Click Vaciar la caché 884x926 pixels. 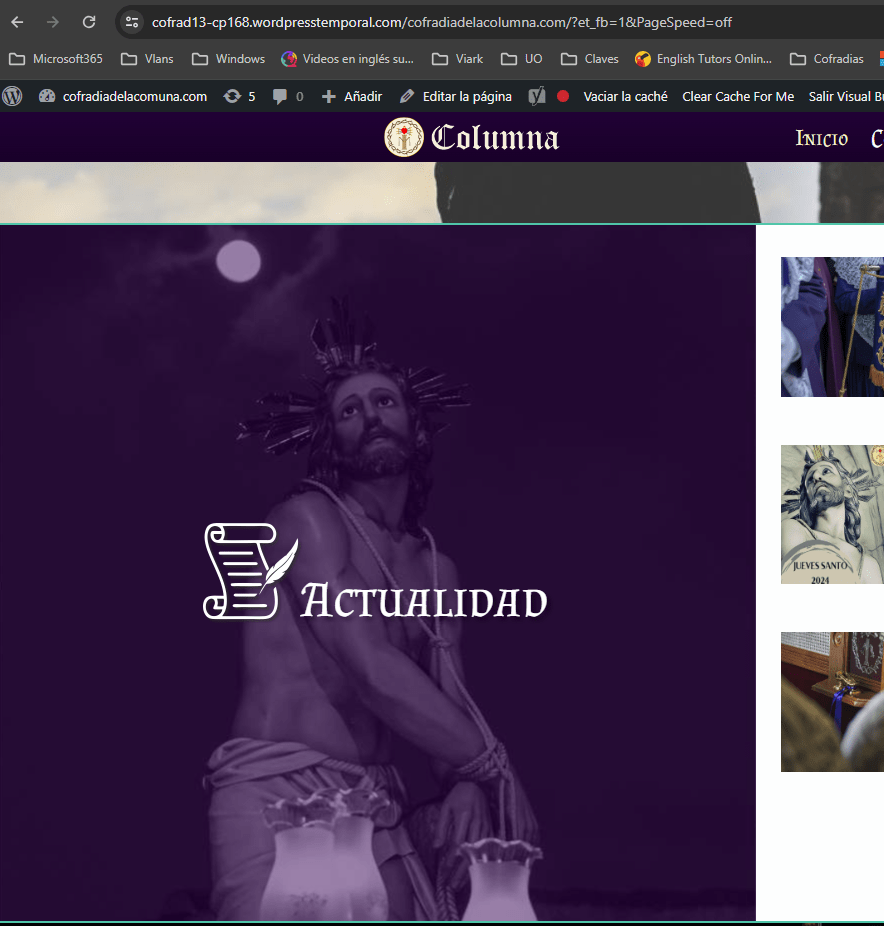tap(625, 96)
